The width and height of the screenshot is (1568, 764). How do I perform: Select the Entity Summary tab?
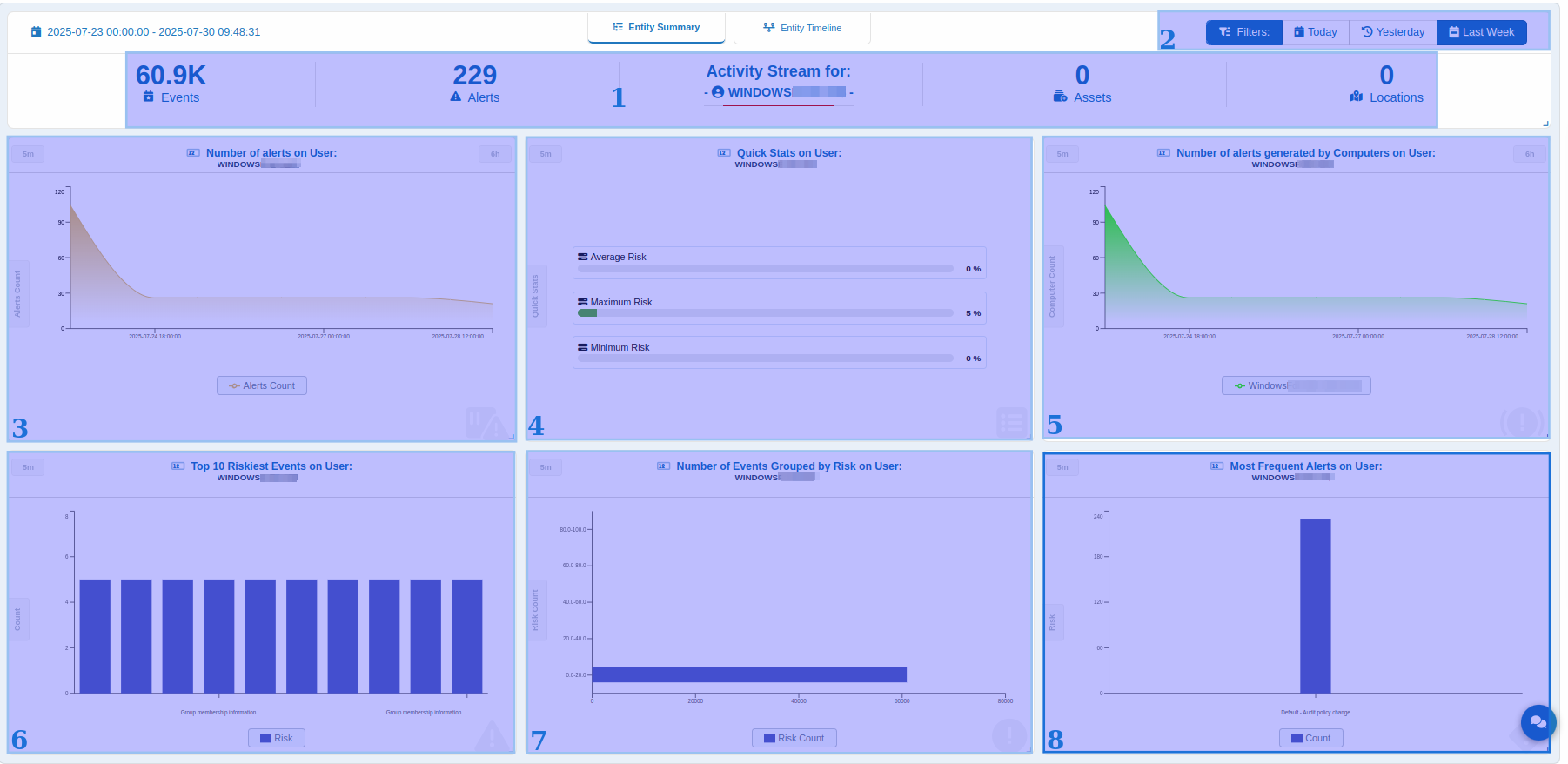click(656, 28)
